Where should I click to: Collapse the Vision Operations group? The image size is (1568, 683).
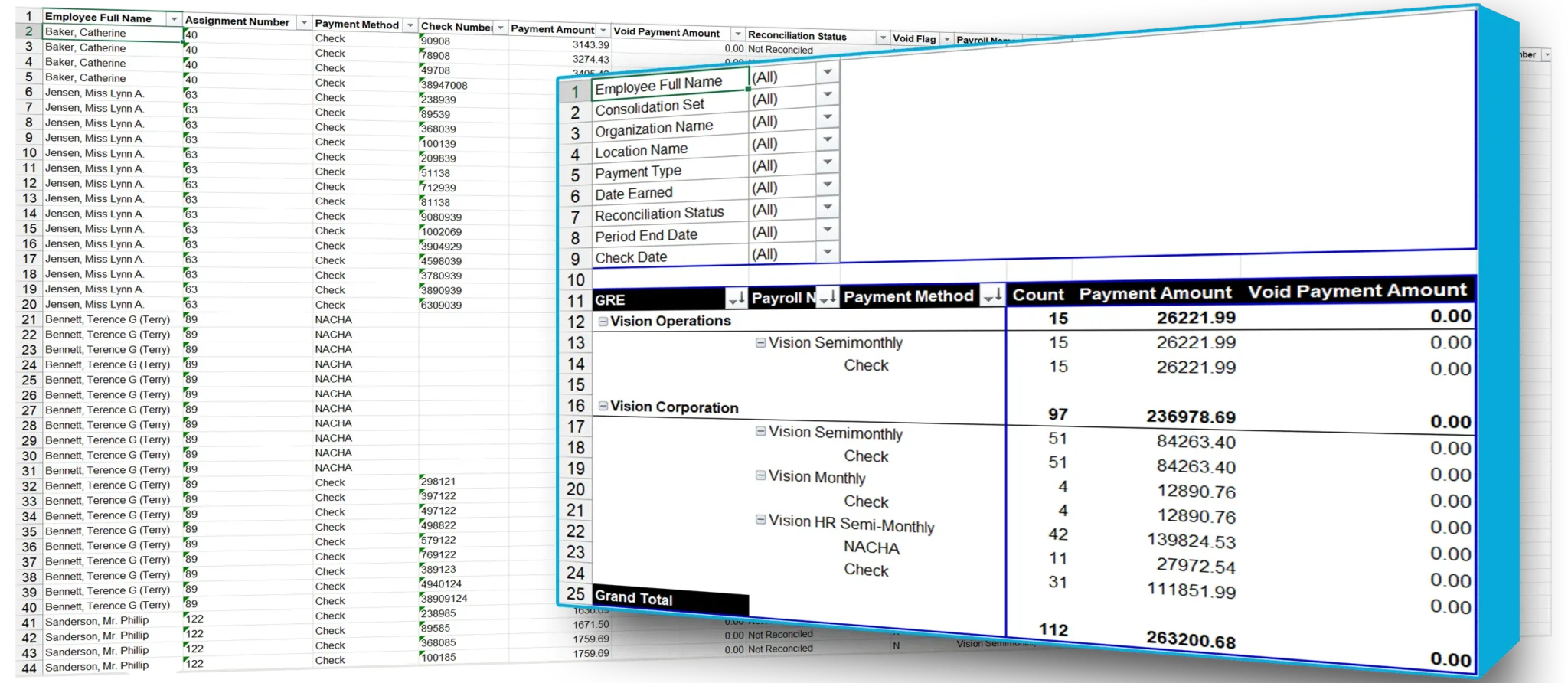[603, 322]
